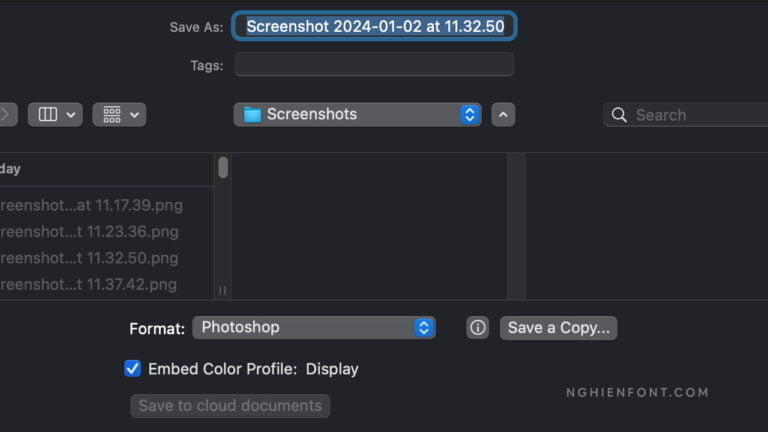Image resolution: width=768 pixels, height=432 pixels.
Task: Collapse the dialog with the chevron button
Action: (504, 114)
